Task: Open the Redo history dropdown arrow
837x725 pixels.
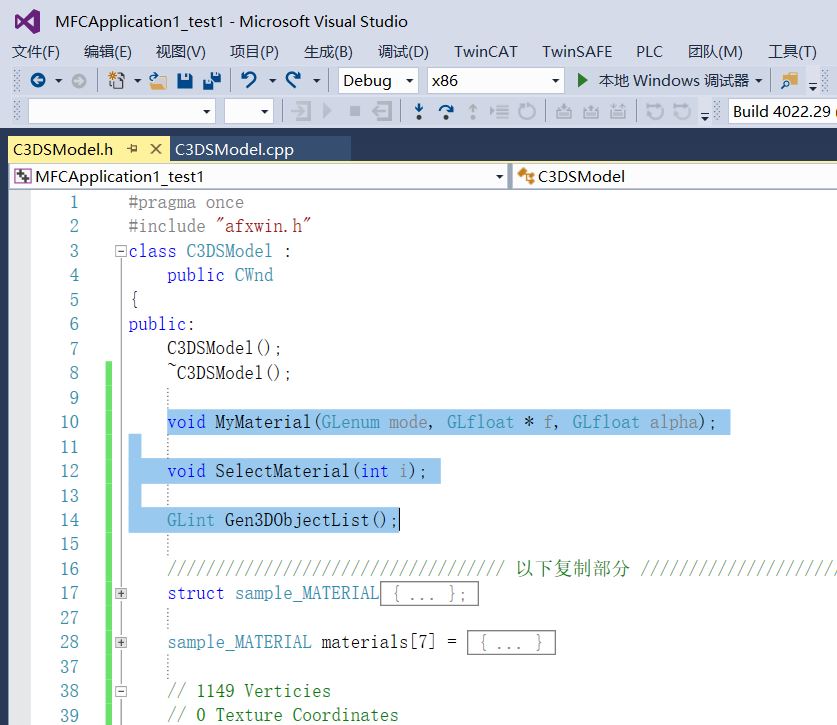Action: (x=317, y=81)
